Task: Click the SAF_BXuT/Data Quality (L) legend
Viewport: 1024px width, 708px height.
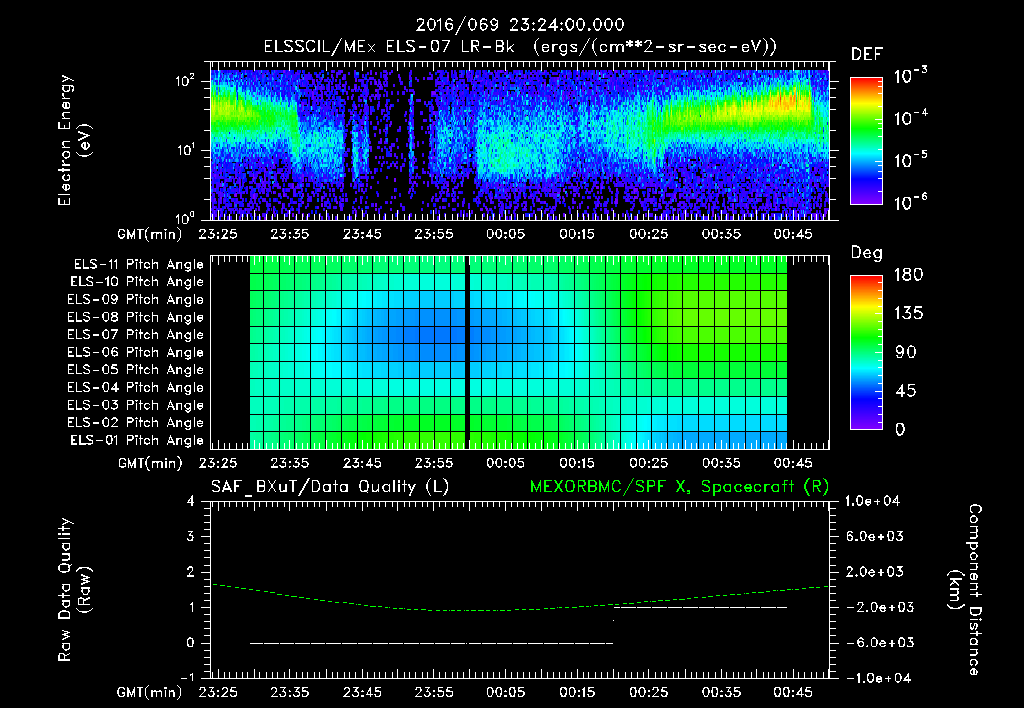Action: [x=330, y=487]
